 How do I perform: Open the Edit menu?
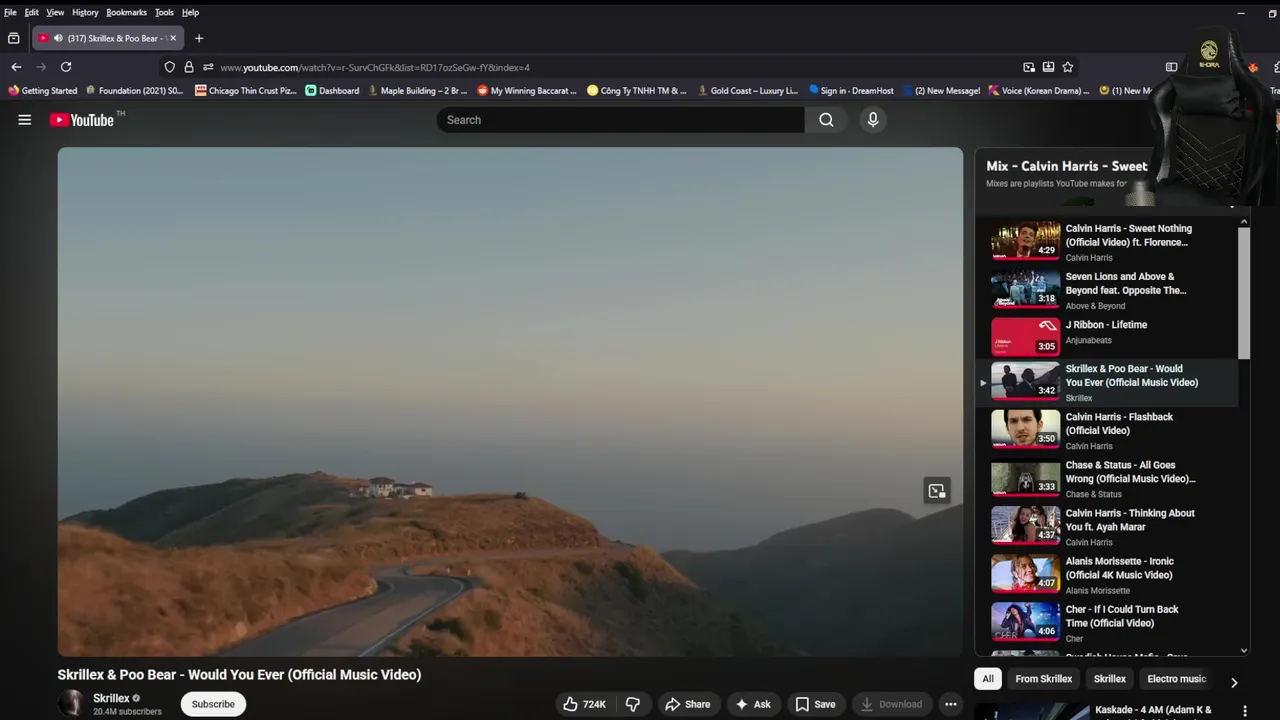(x=32, y=12)
